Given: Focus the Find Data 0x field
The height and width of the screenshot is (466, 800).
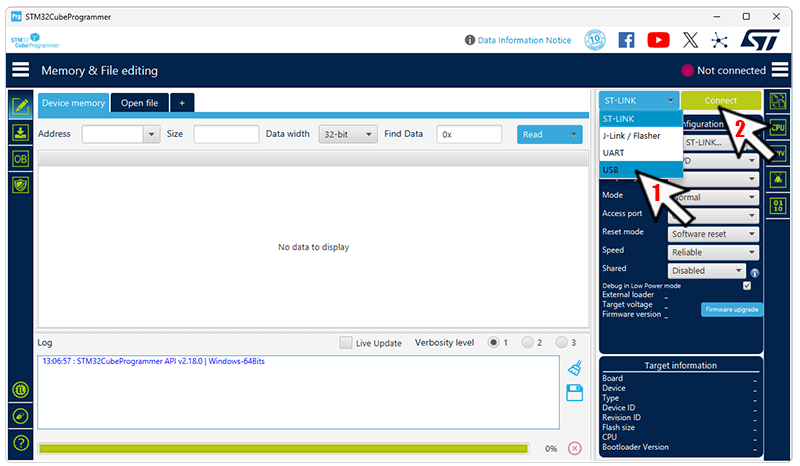Looking at the screenshot, I should [469, 134].
